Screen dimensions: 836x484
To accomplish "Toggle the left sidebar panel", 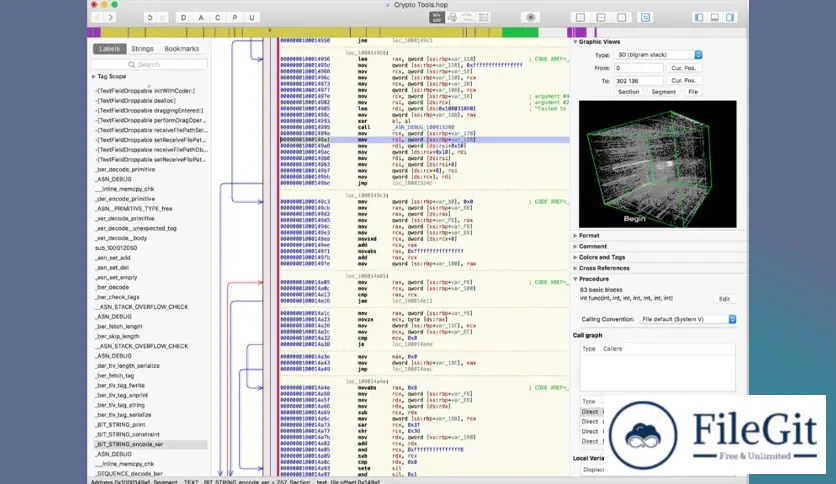I will (699, 18).
